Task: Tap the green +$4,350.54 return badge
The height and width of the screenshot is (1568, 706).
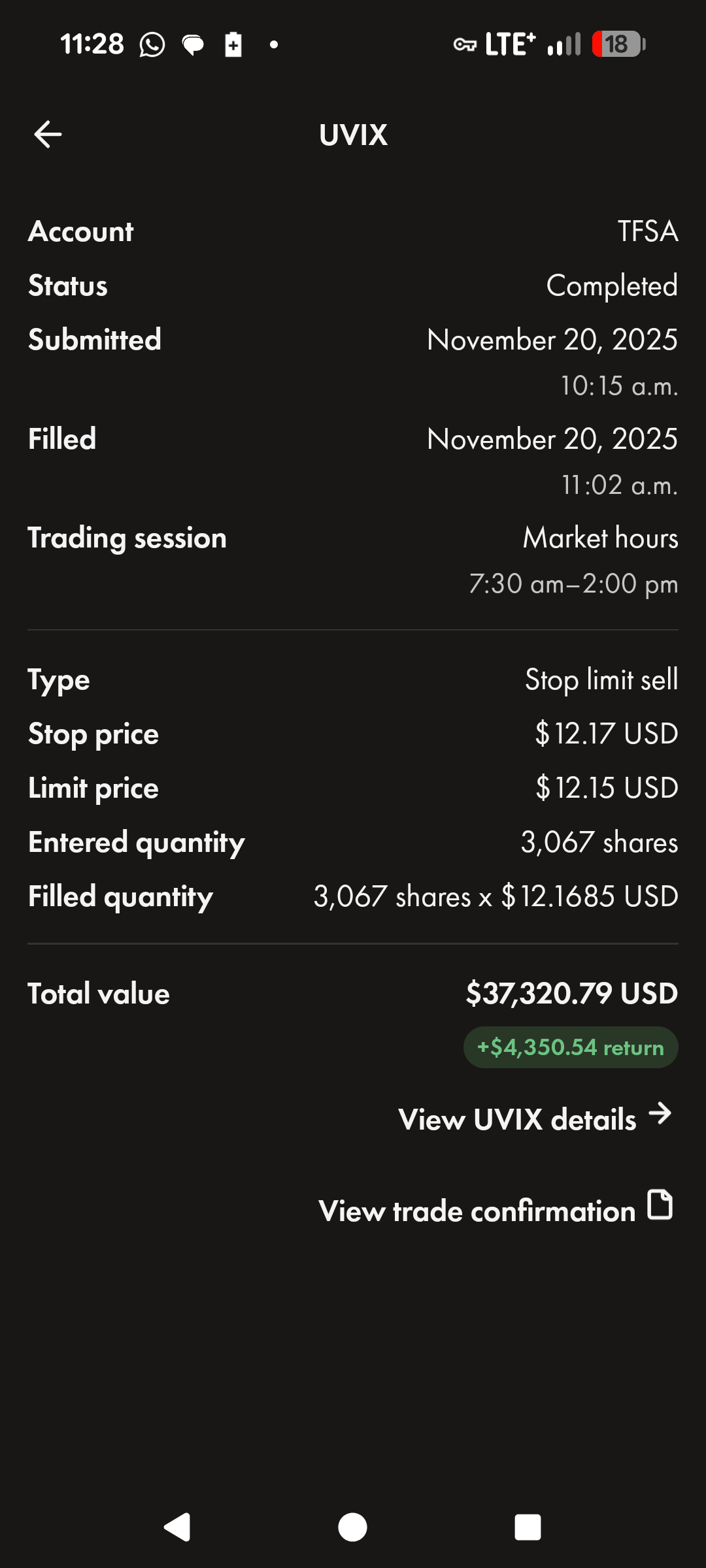Action: 571,1047
